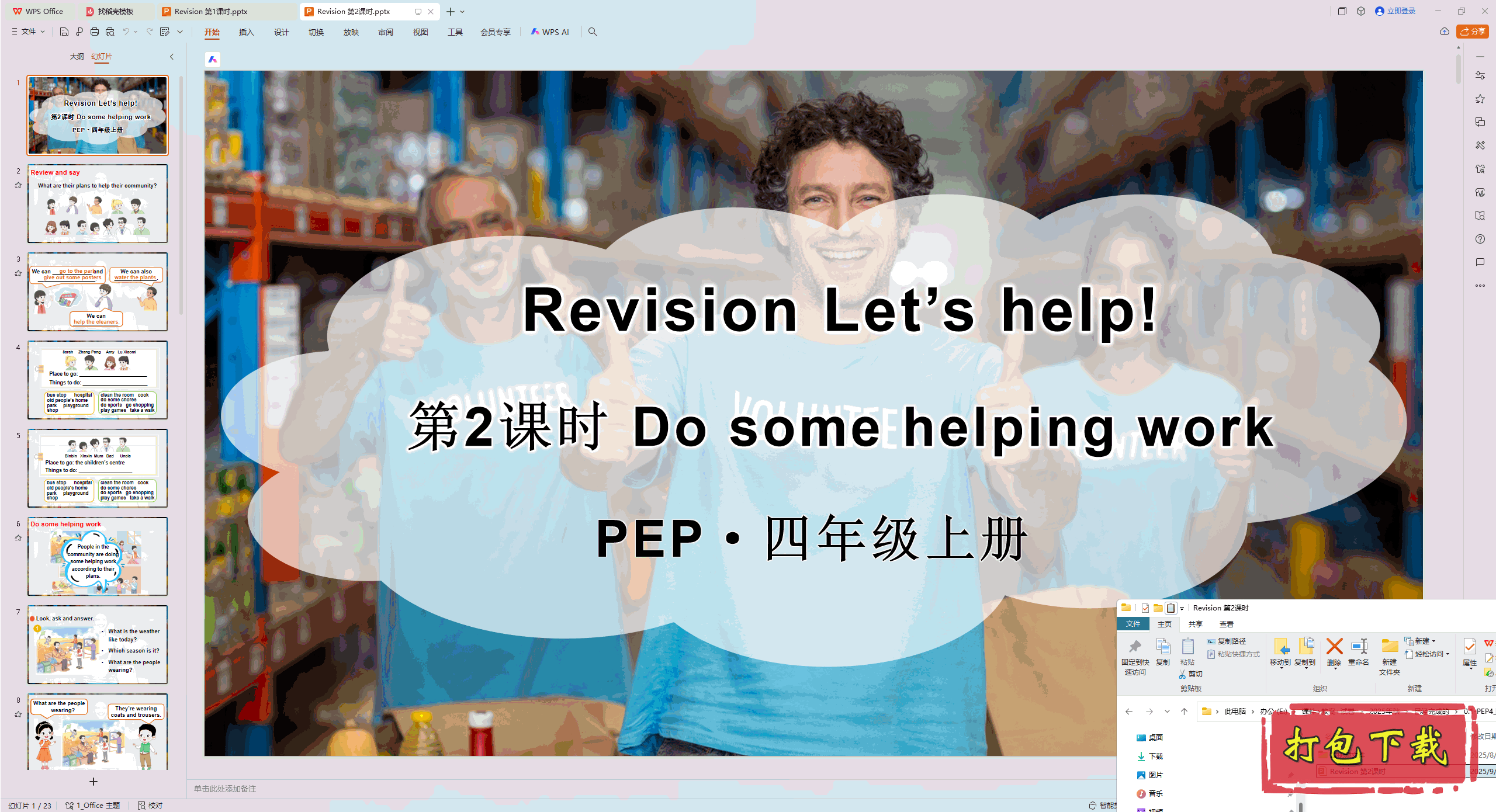This screenshot has height=812, width=1496.
Task: Open the WPS AI assistant
Action: [549, 32]
